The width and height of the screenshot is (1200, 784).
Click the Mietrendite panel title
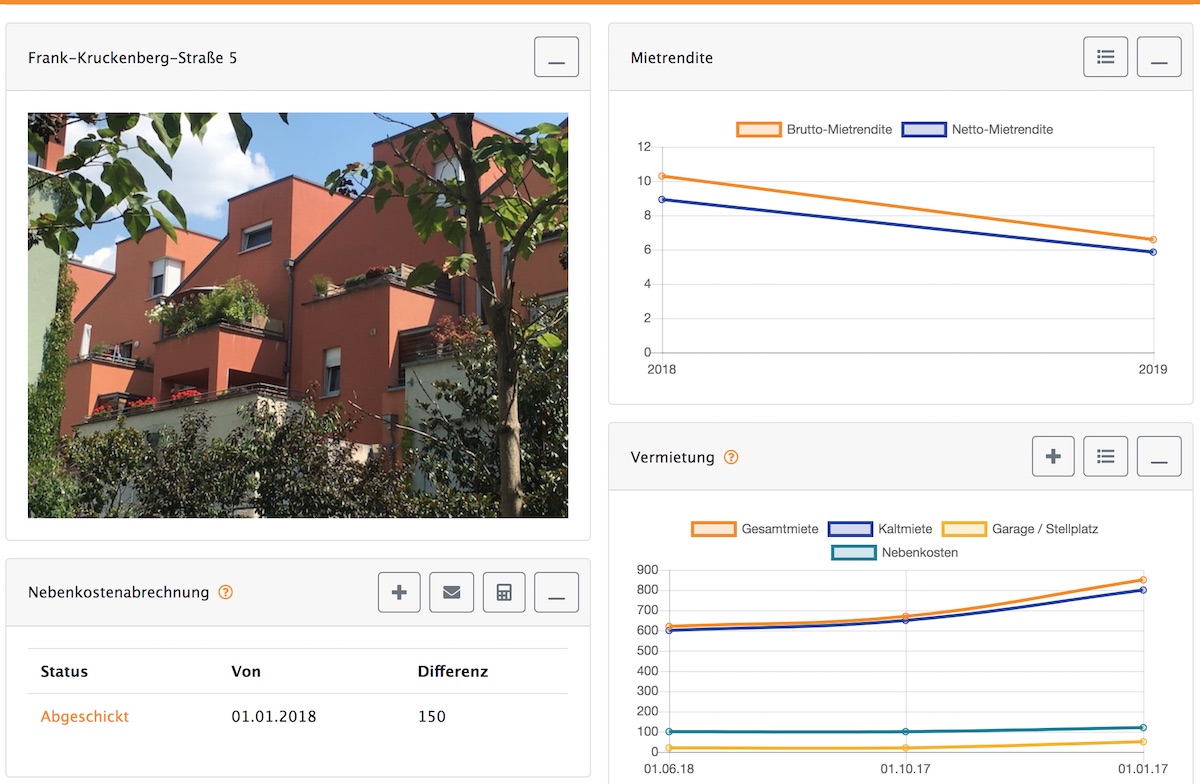[672, 58]
